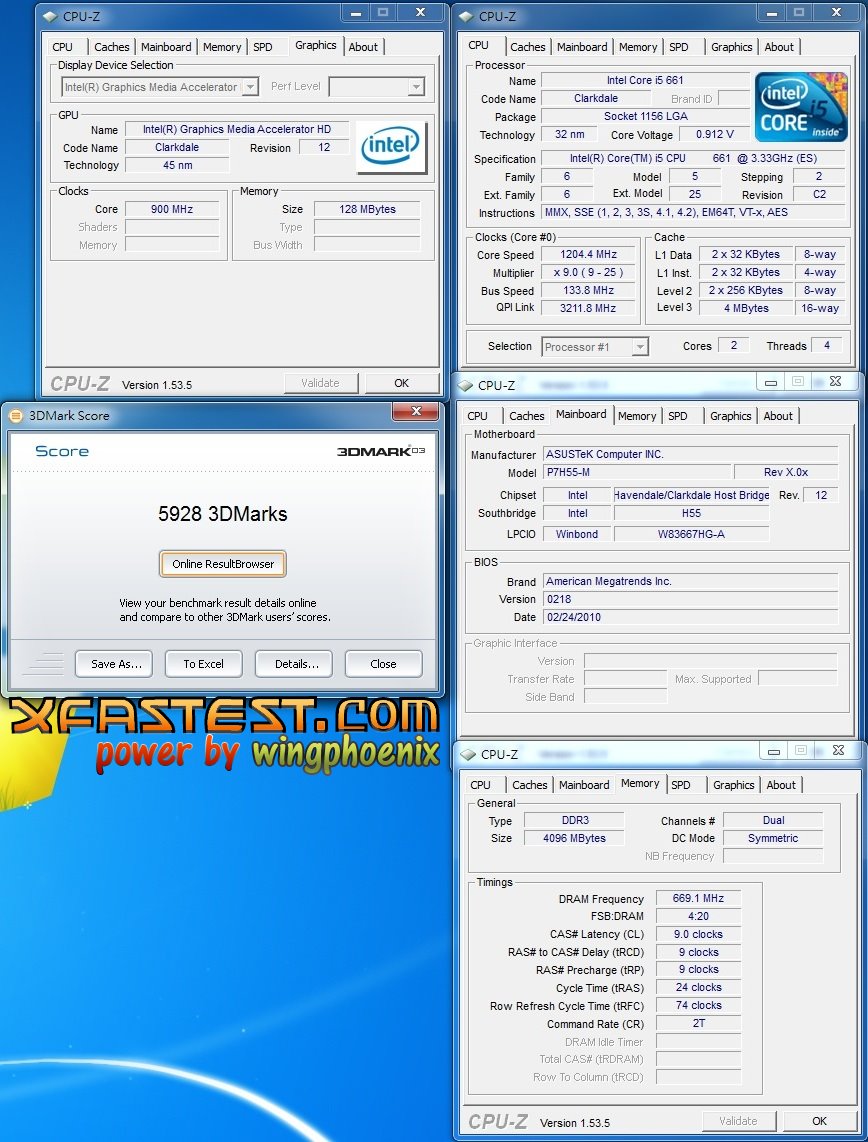
Task: Click the 3DMark03 logo in the Score dialog
Action: 381,452
